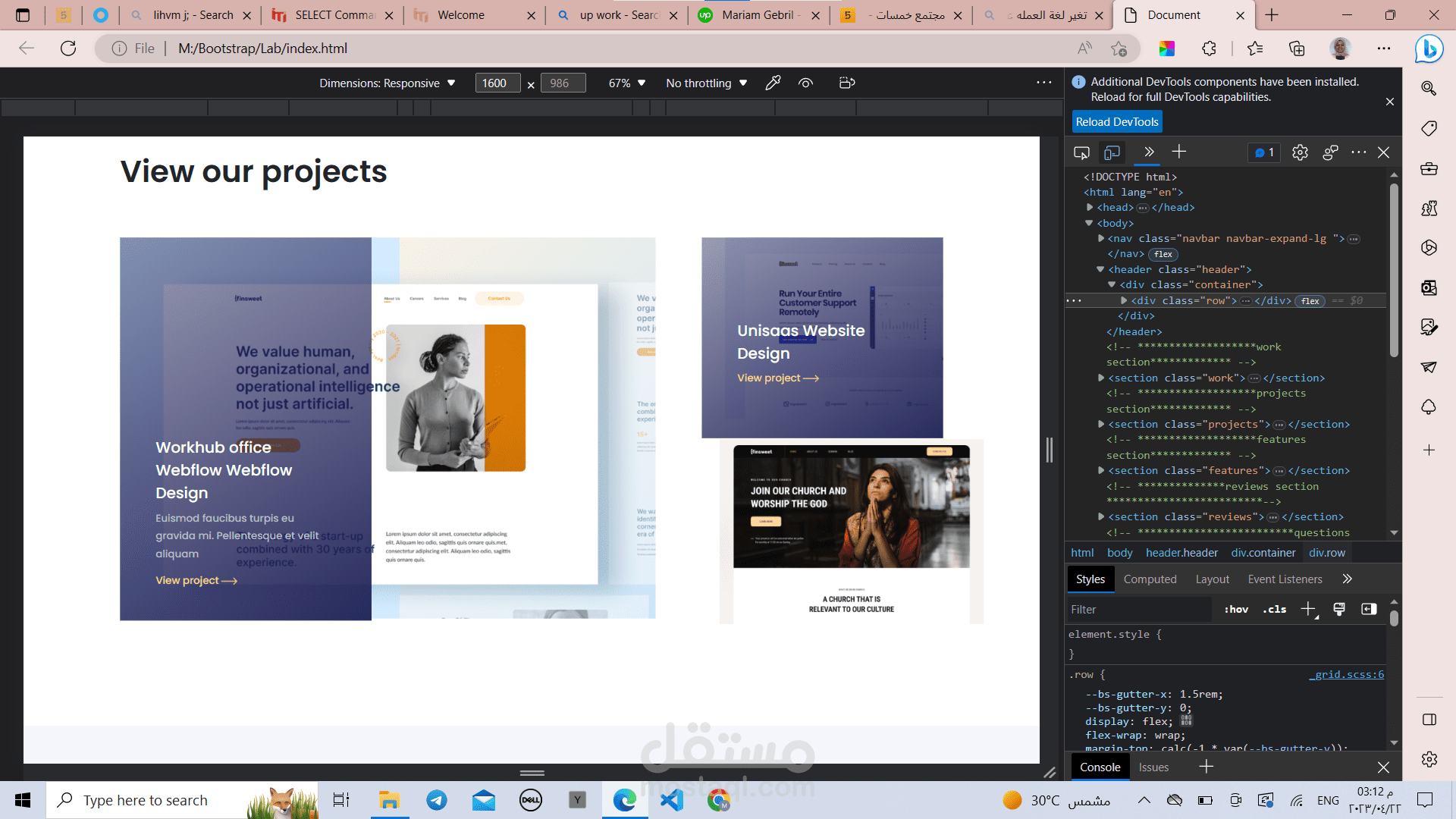This screenshot has height=819, width=1456.
Task: Click the Reload DevTools button
Action: tap(1116, 121)
